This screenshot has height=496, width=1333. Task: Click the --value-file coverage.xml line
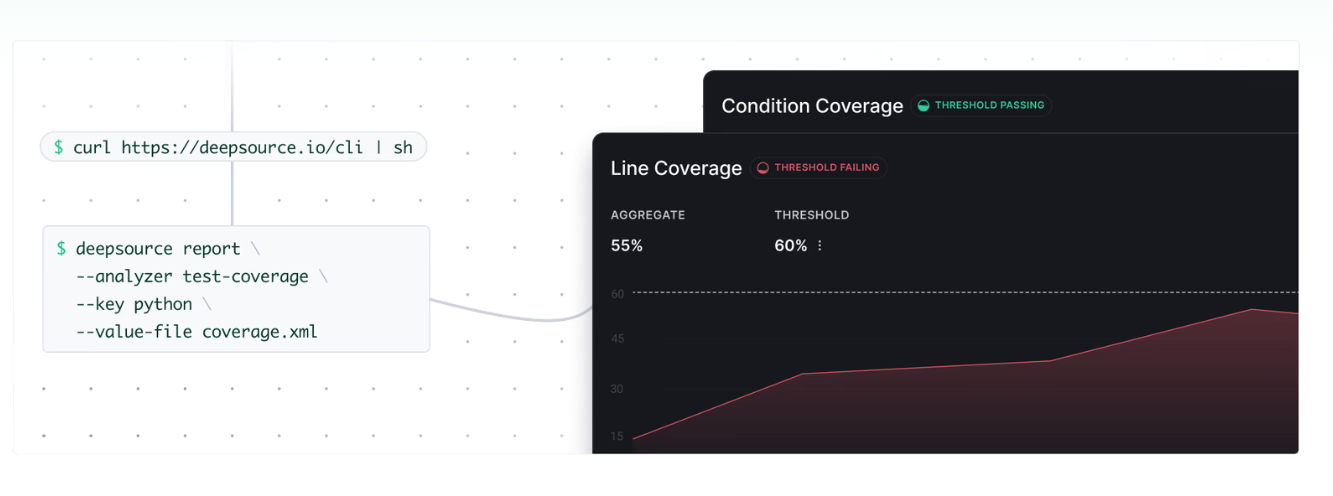196,332
